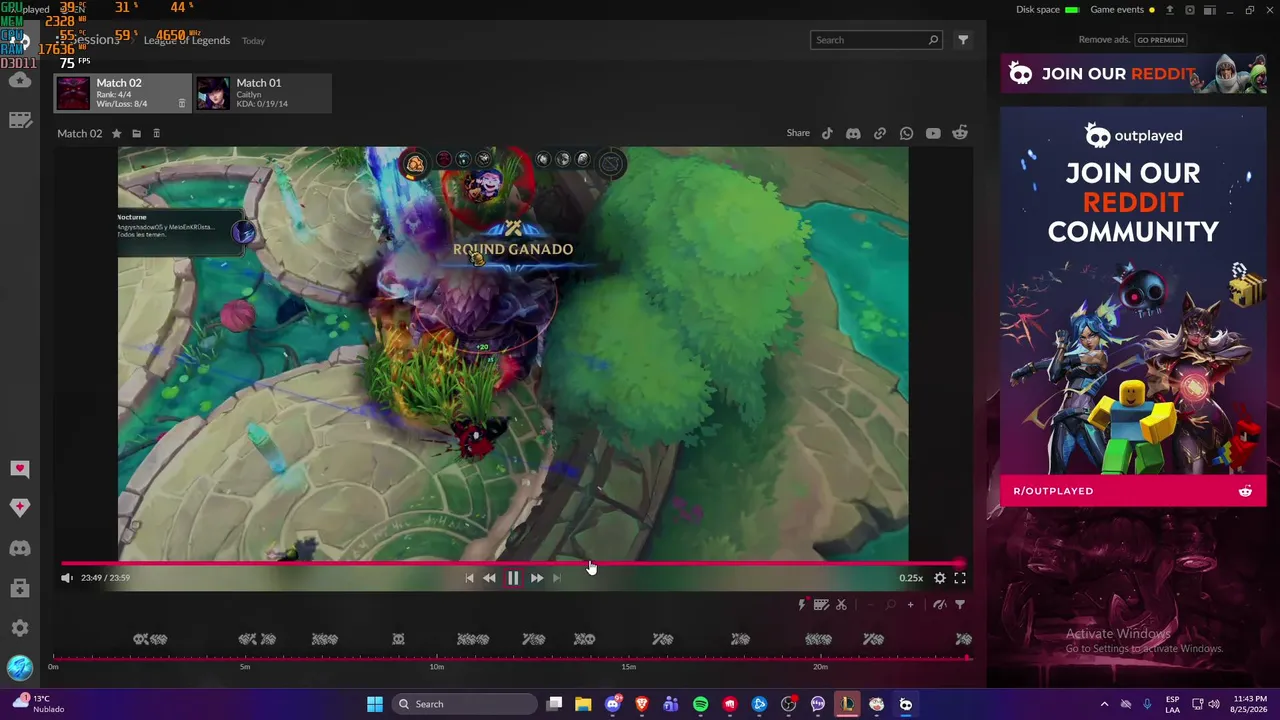The width and height of the screenshot is (1280, 720).
Task: Click the video preview area
Action: click(x=513, y=354)
